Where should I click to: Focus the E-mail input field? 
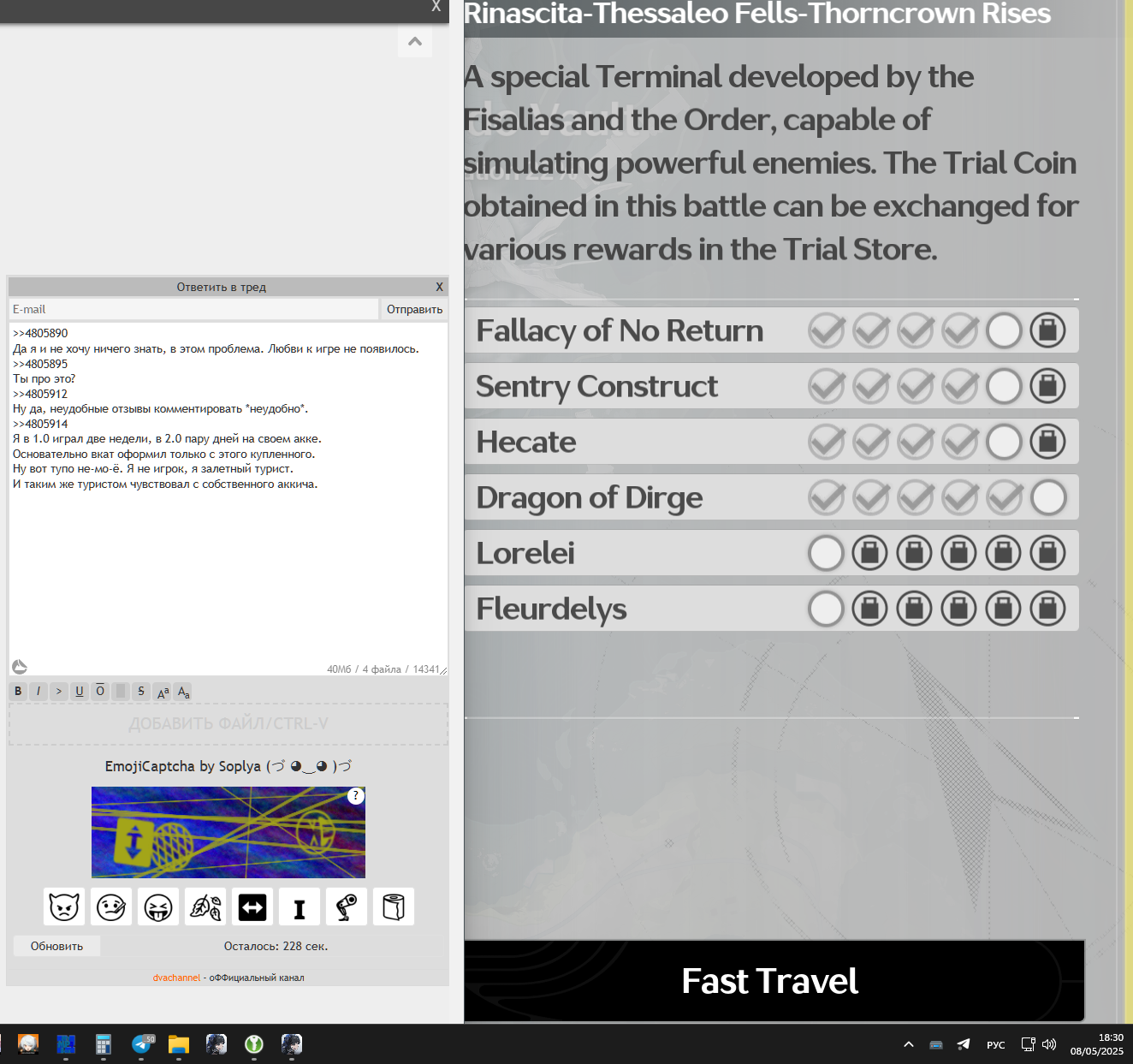click(x=193, y=309)
